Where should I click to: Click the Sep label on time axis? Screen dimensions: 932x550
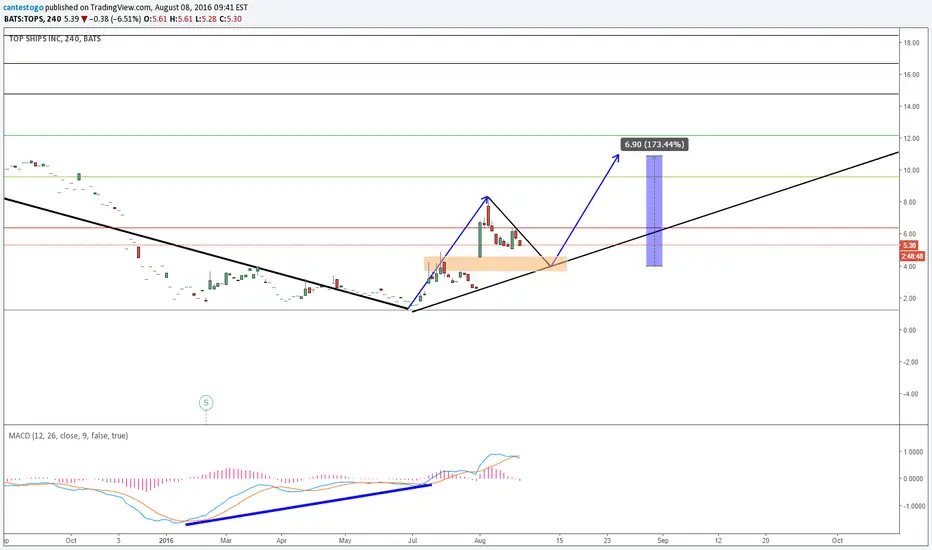click(663, 541)
